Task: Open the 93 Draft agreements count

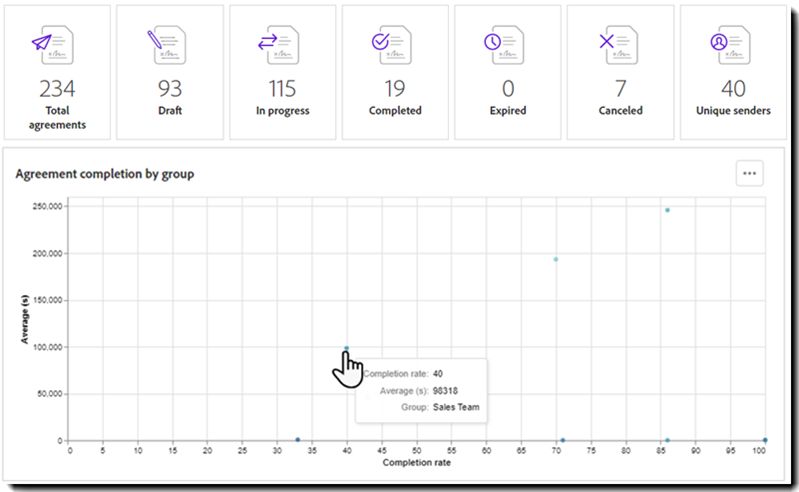Action: coord(170,90)
